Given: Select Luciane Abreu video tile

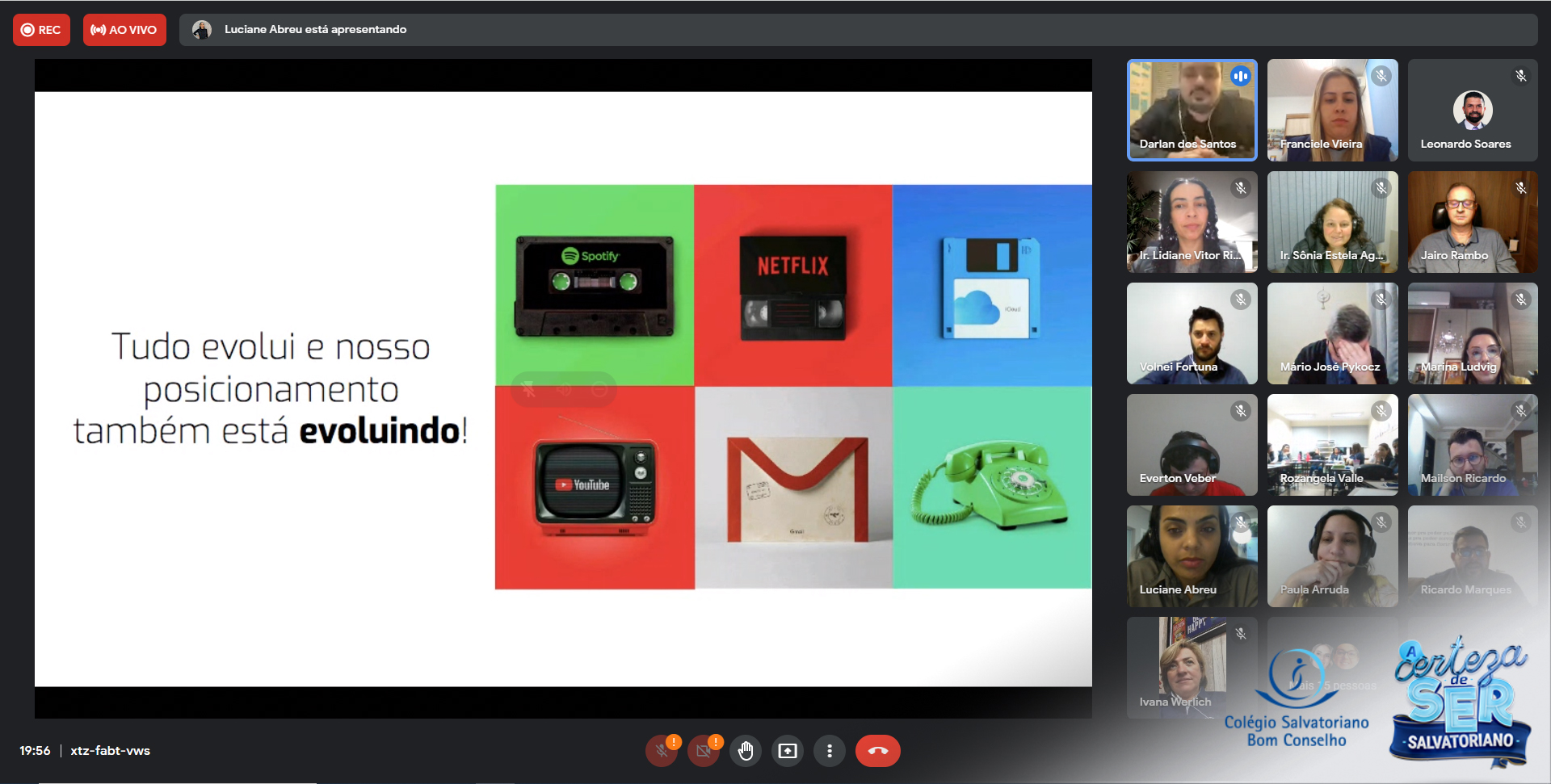Looking at the screenshot, I should [1192, 556].
